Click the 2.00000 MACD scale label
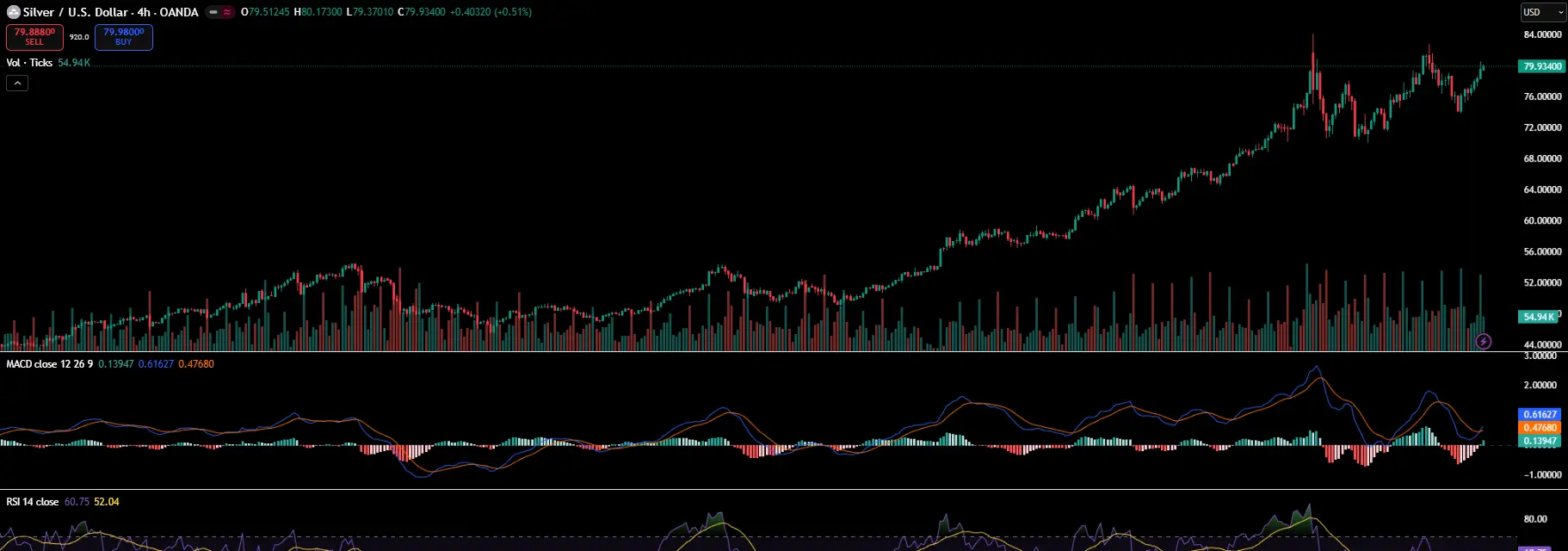Viewport: 1568px width, 551px height. [x=1540, y=385]
